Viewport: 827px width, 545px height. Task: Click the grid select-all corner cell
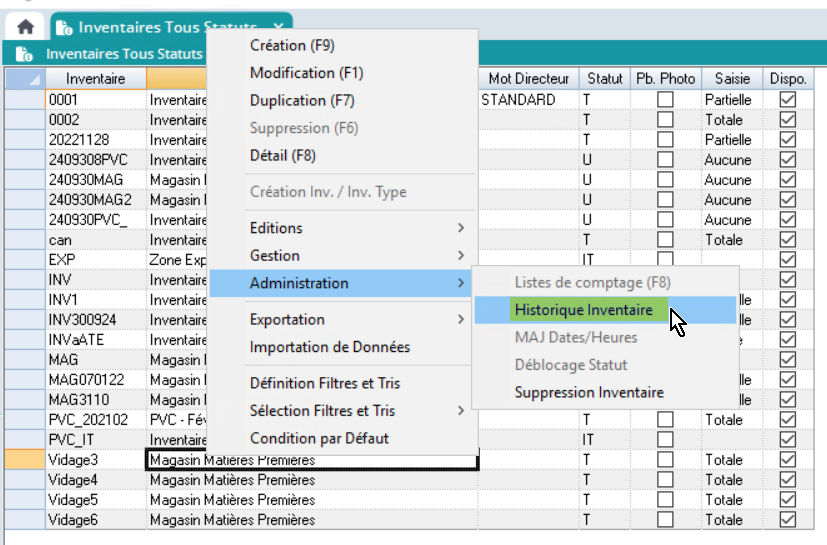tap(25, 79)
